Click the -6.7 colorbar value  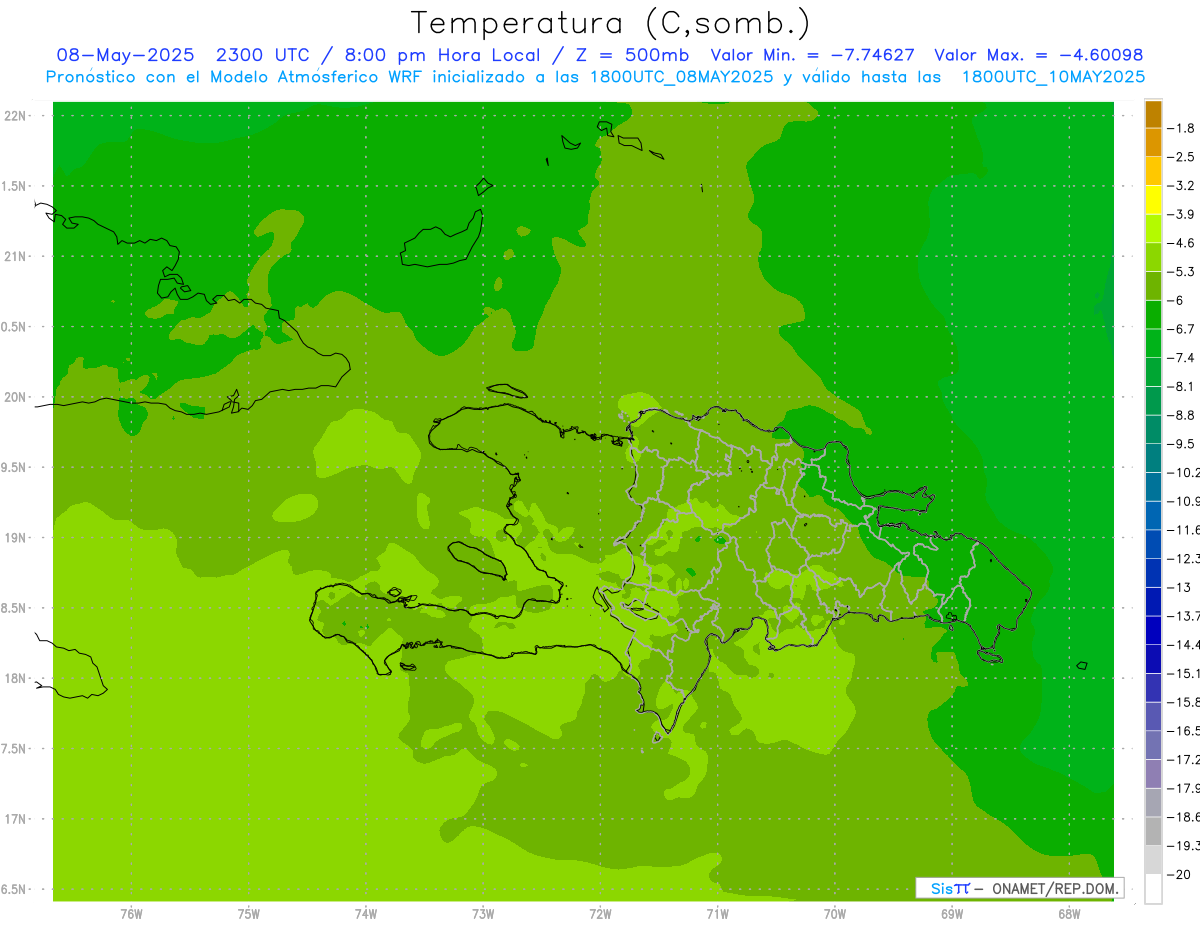(1182, 329)
